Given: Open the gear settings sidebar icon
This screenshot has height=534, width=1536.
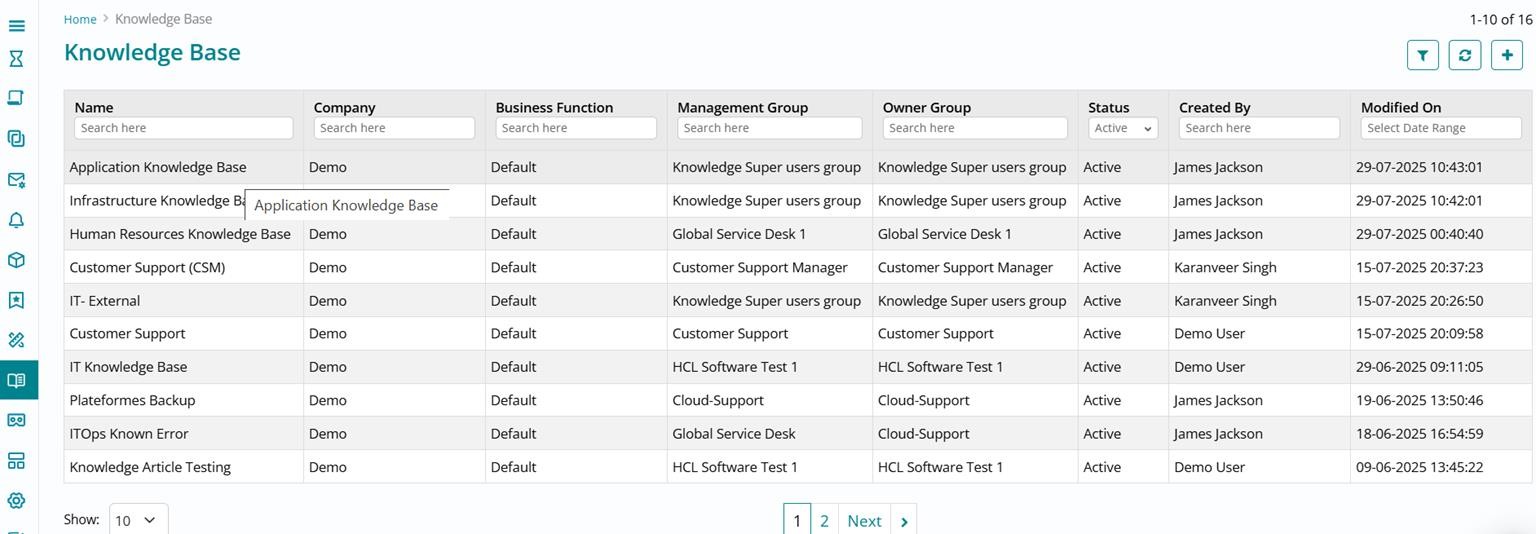Looking at the screenshot, I should pyautogui.click(x=16, y=500).
